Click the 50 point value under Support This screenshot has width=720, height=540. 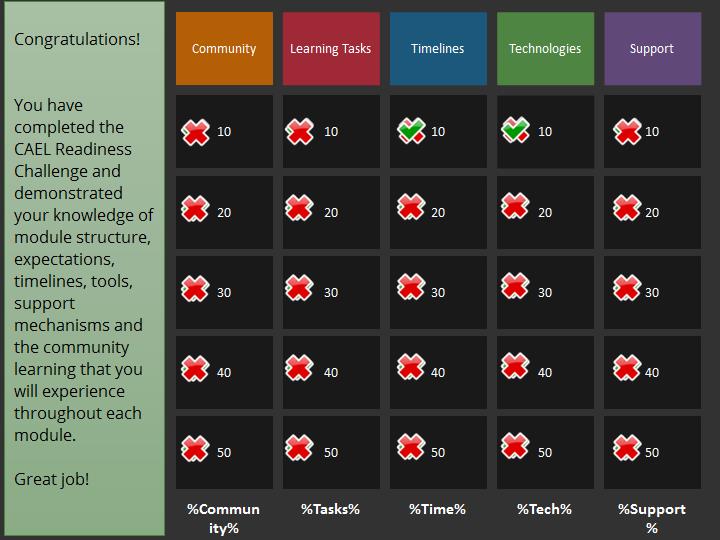click(652, 452)
